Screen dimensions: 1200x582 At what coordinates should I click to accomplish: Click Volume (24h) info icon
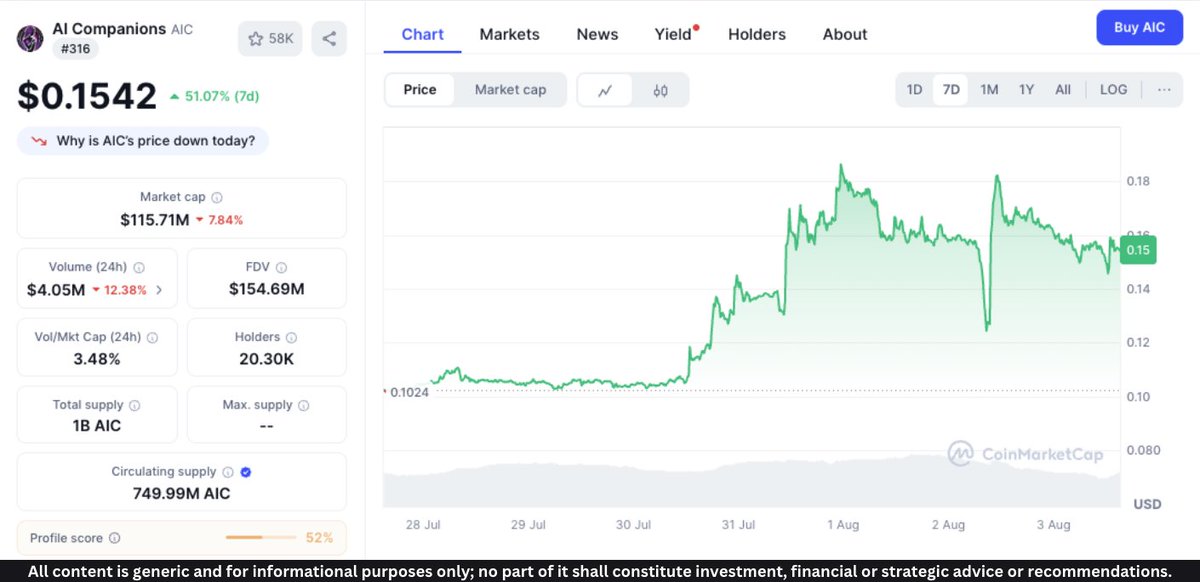139,268
